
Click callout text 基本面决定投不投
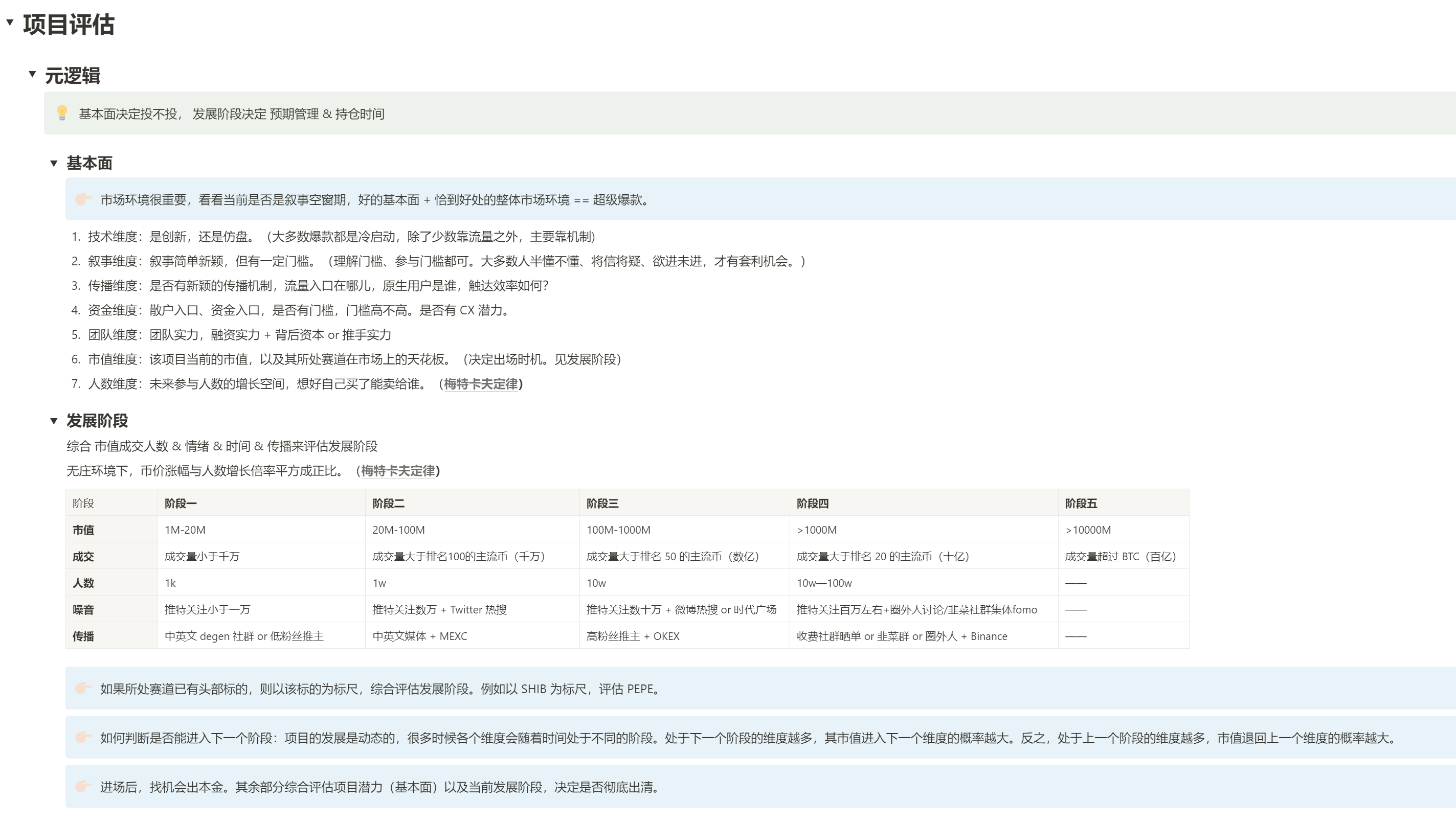pos(231,113)
